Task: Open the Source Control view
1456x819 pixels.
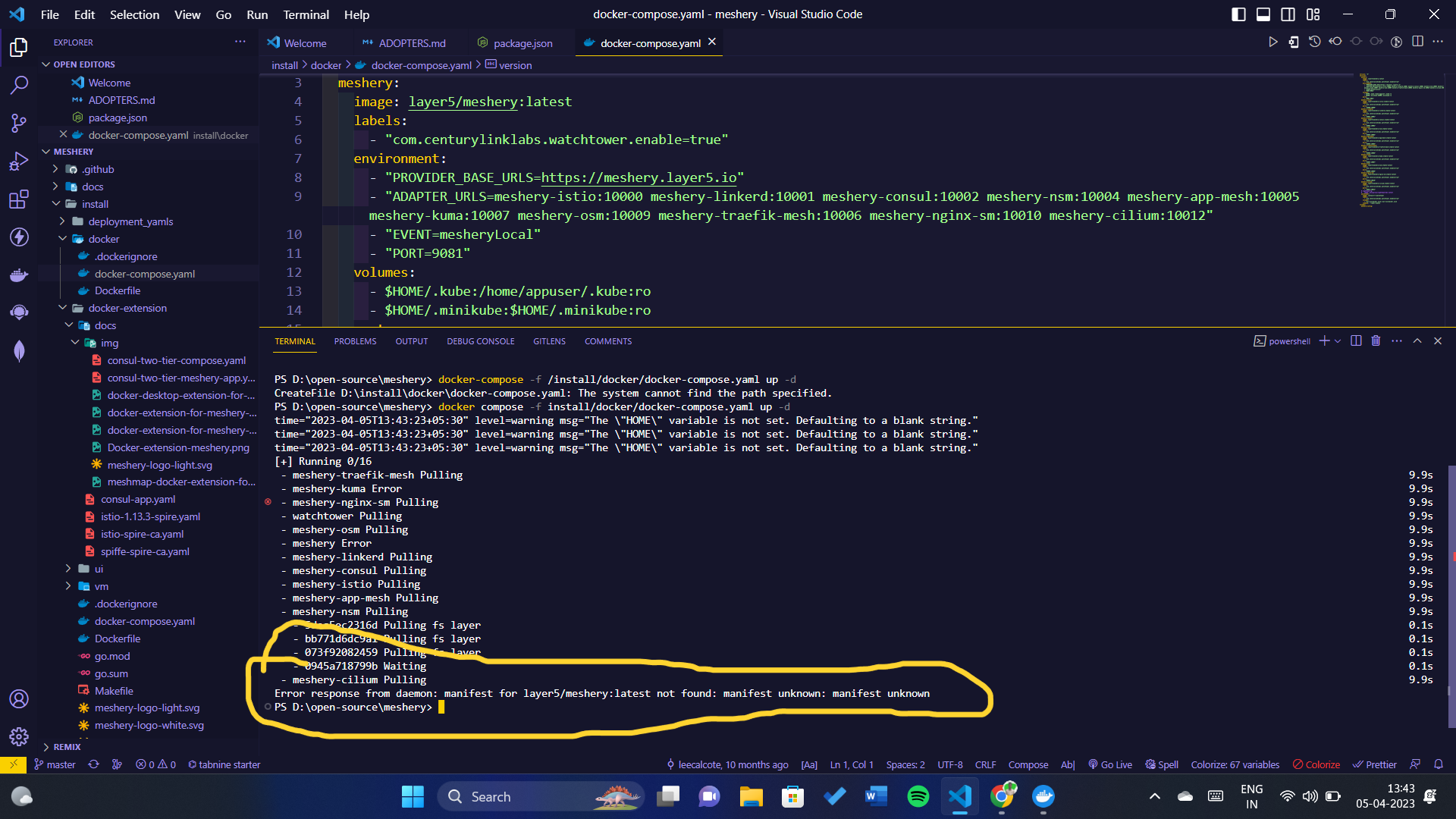Action: (x=19, y=123)
